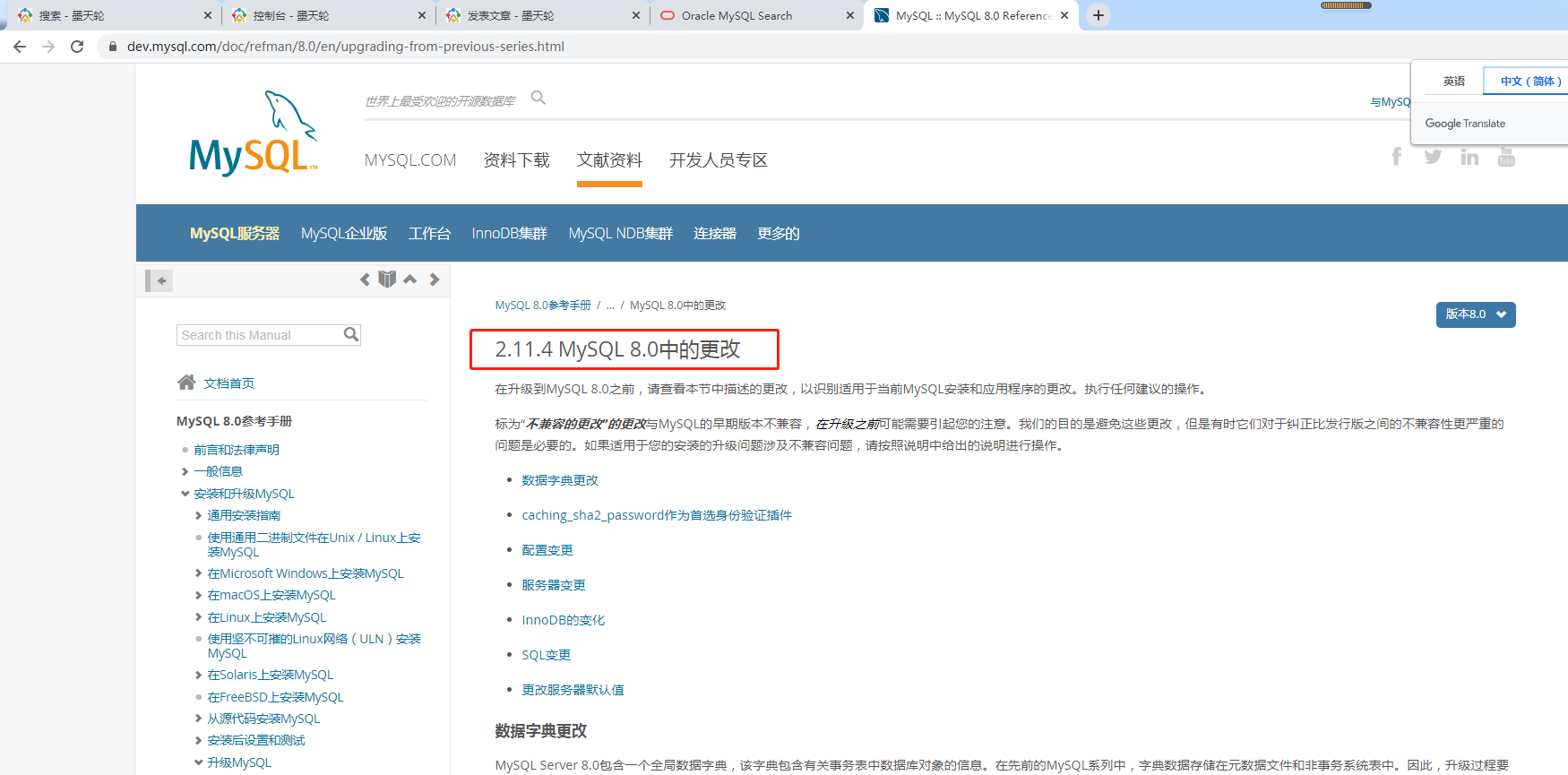Open MySQL LinkedIn page icon

click(x=1469, y=157)
